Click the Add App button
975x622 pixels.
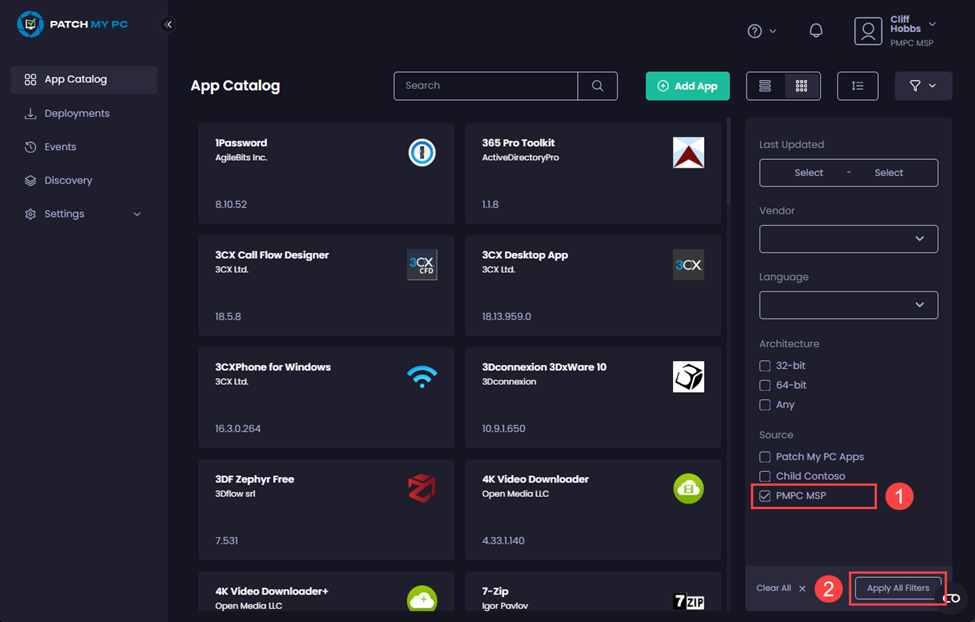pos(687,86)
